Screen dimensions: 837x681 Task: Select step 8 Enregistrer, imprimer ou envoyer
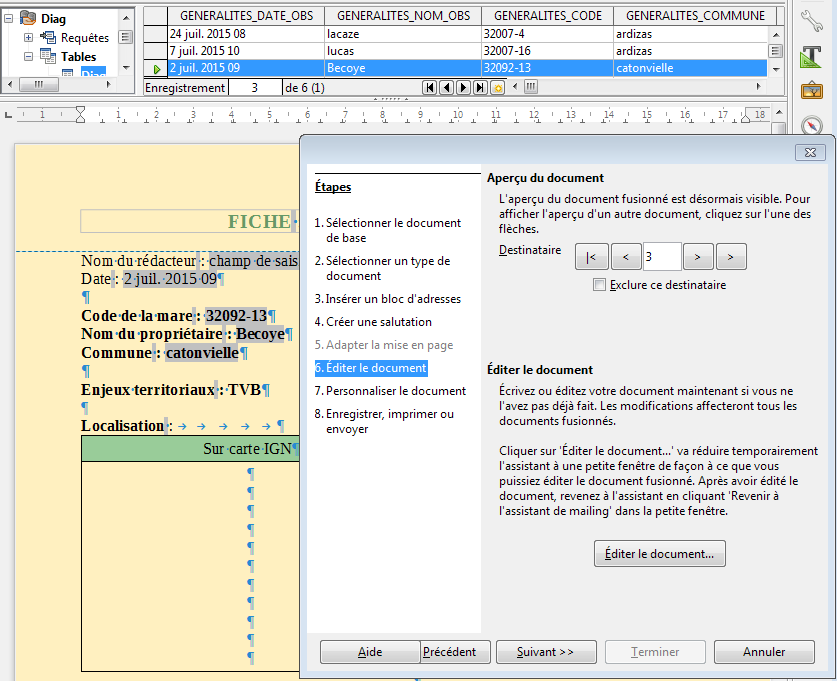[x=384, y=421]
